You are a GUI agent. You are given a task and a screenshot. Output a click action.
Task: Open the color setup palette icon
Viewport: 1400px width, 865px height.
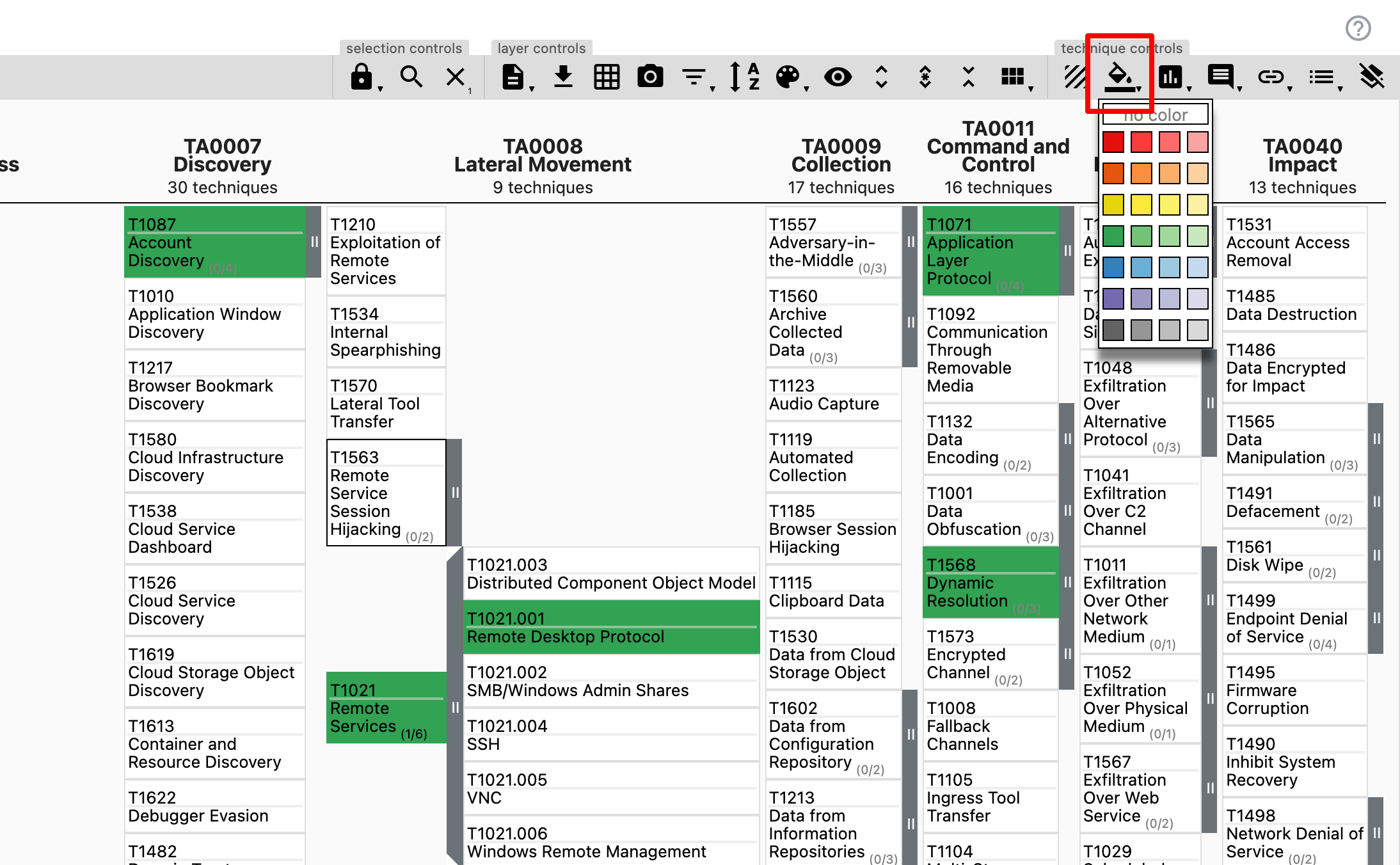[x=787, y=77]
